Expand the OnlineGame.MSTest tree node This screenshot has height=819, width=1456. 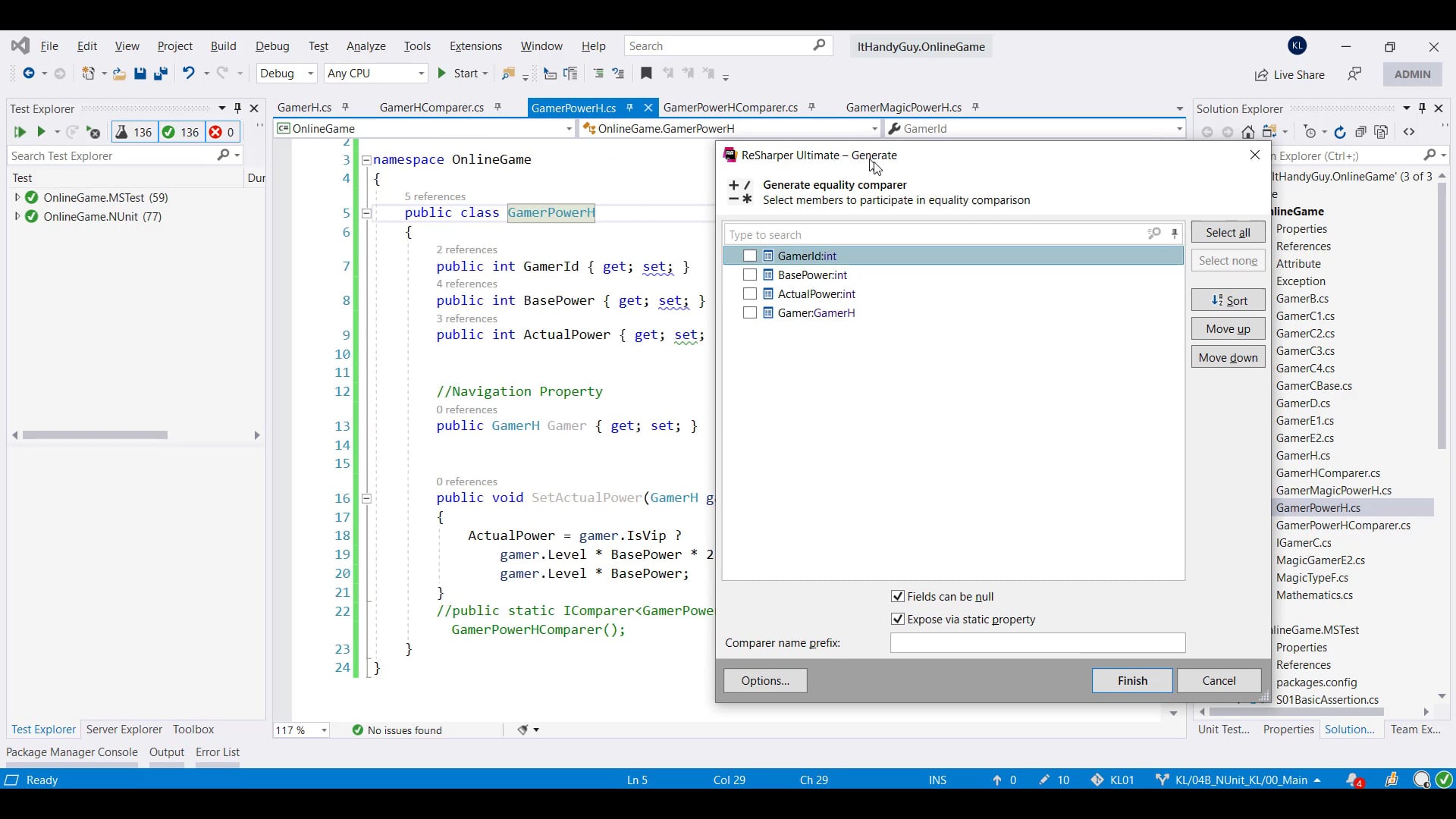(x=17, y=197)
